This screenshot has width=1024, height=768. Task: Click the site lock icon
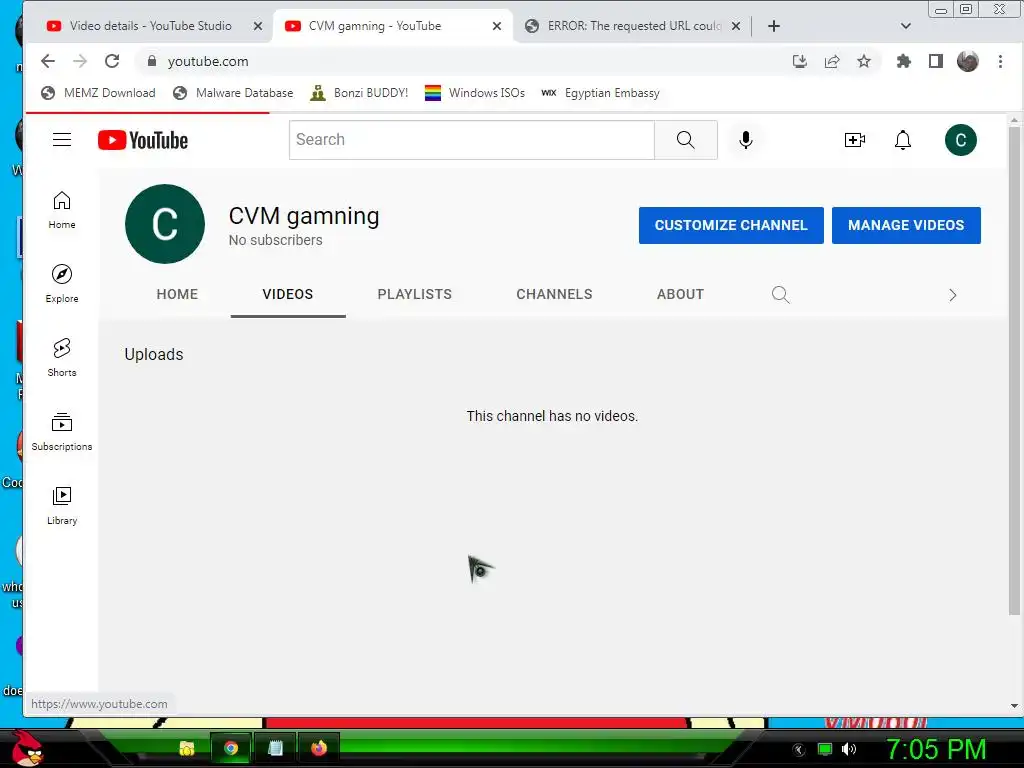point(152,61)
